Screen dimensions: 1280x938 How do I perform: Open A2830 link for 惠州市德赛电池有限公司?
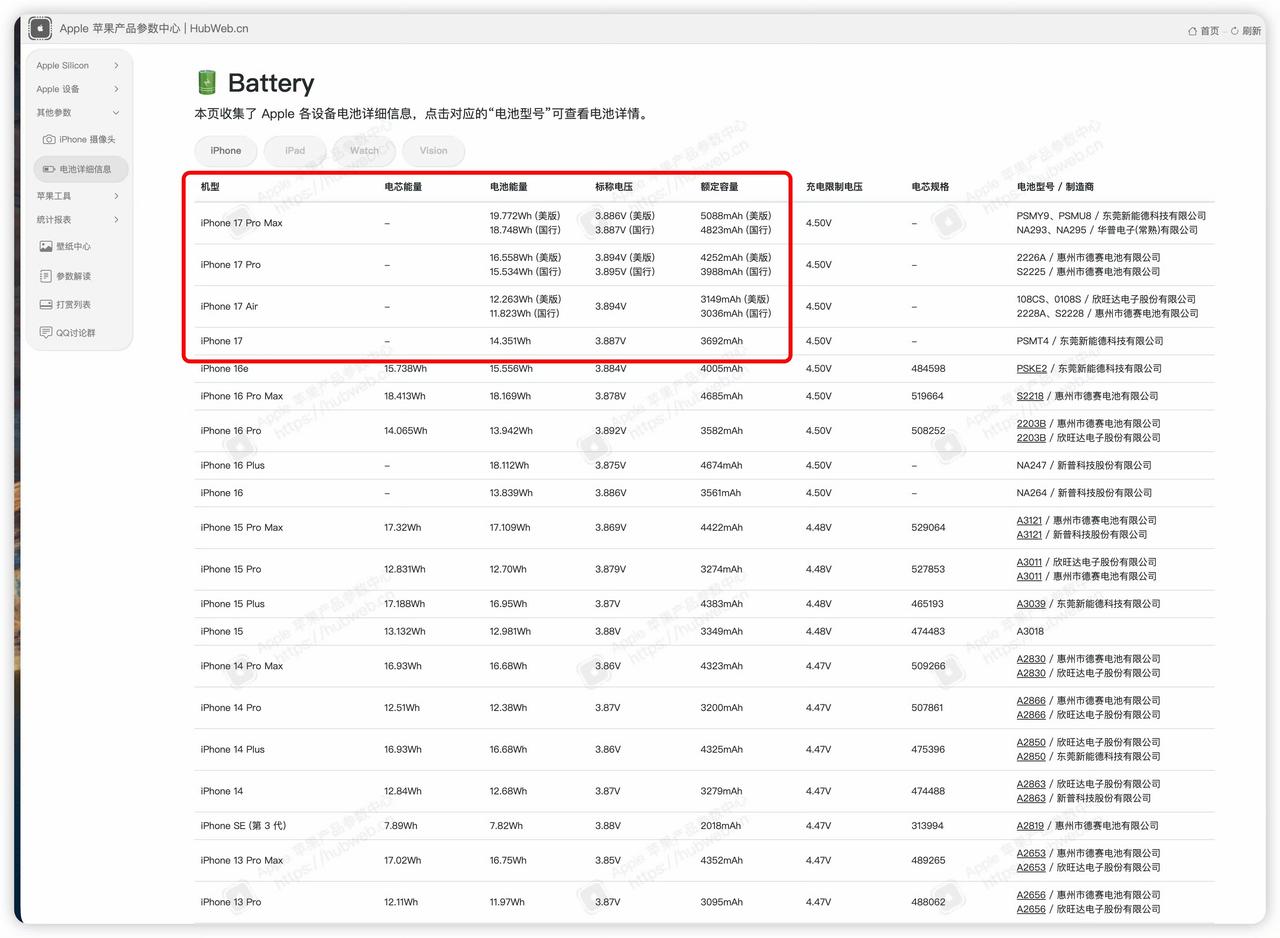pos(1031,659)
